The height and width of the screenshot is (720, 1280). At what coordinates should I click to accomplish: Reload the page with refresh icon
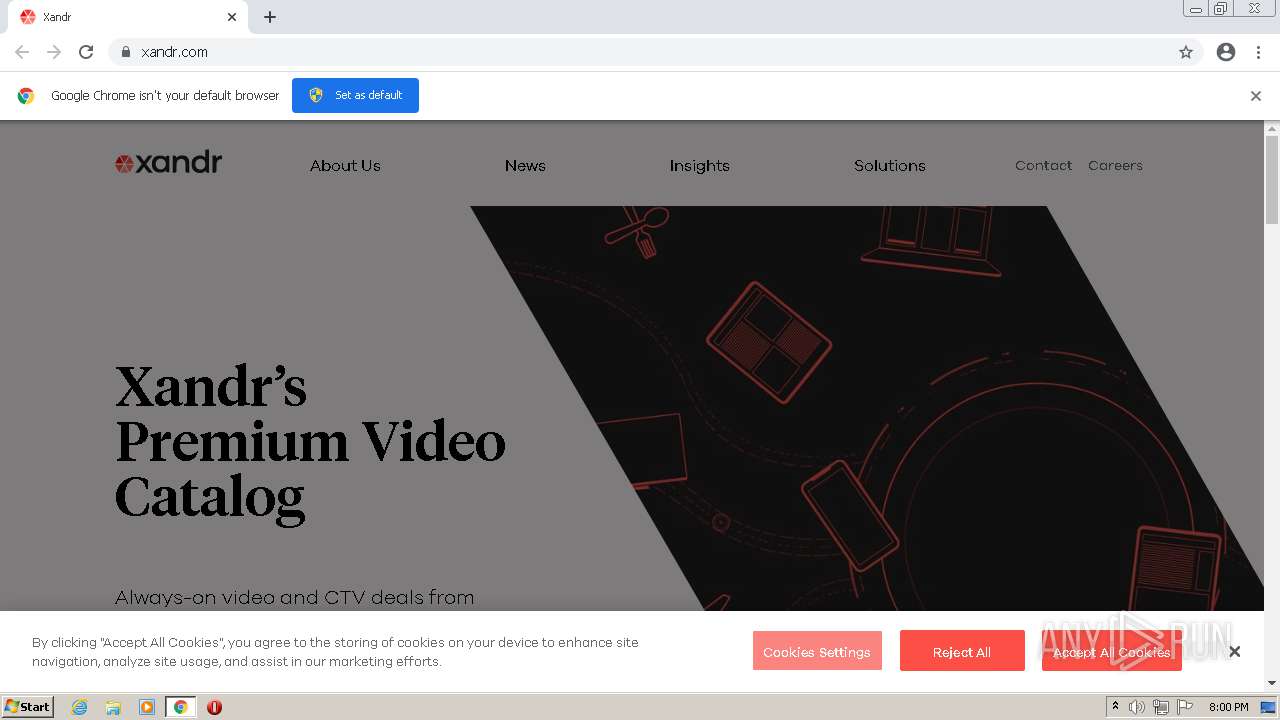pyautogui.click(x=86, y=52)
